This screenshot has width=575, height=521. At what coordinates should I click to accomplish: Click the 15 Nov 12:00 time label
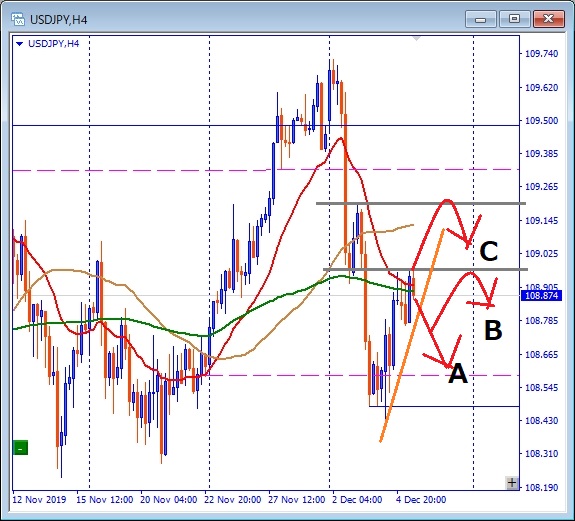tap(105, 500)
